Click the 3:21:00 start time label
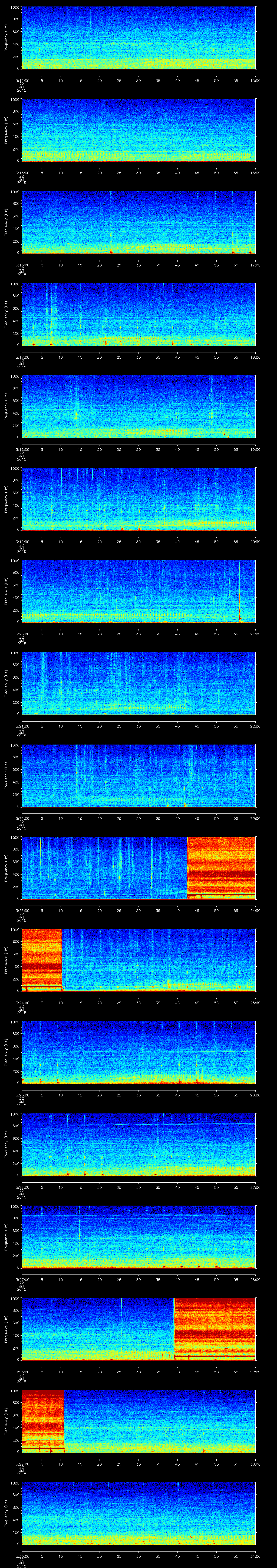 point(22,726)
